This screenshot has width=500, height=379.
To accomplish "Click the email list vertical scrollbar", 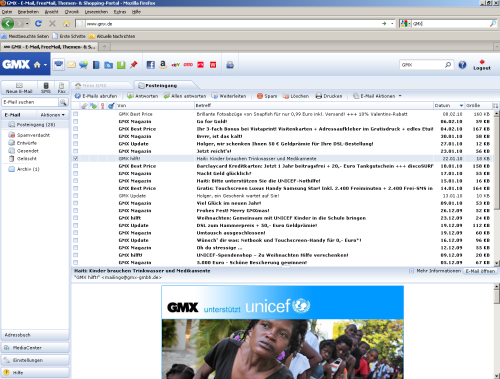I will (x=496, y=187).
